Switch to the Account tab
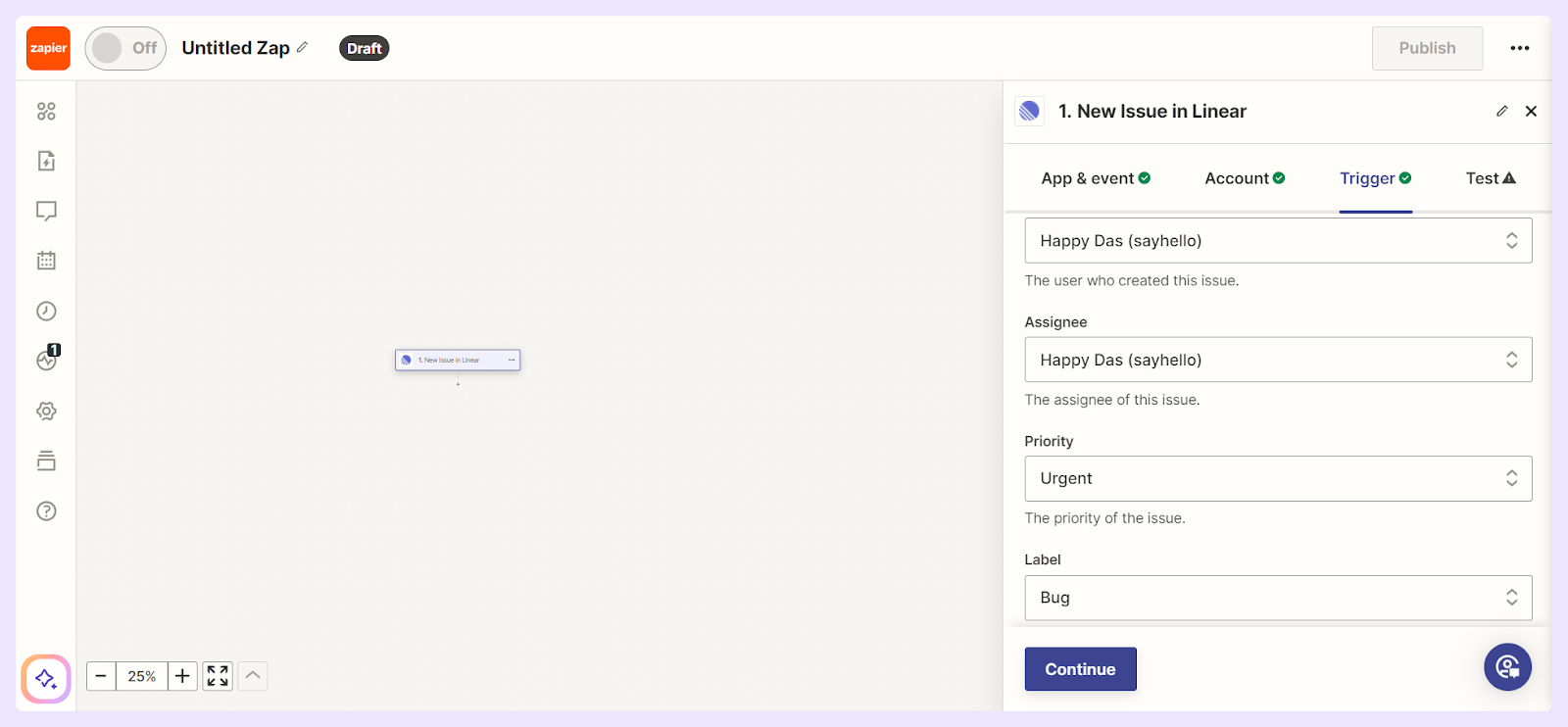Viewport: 1568px width, 727px height. (1245, 178)
